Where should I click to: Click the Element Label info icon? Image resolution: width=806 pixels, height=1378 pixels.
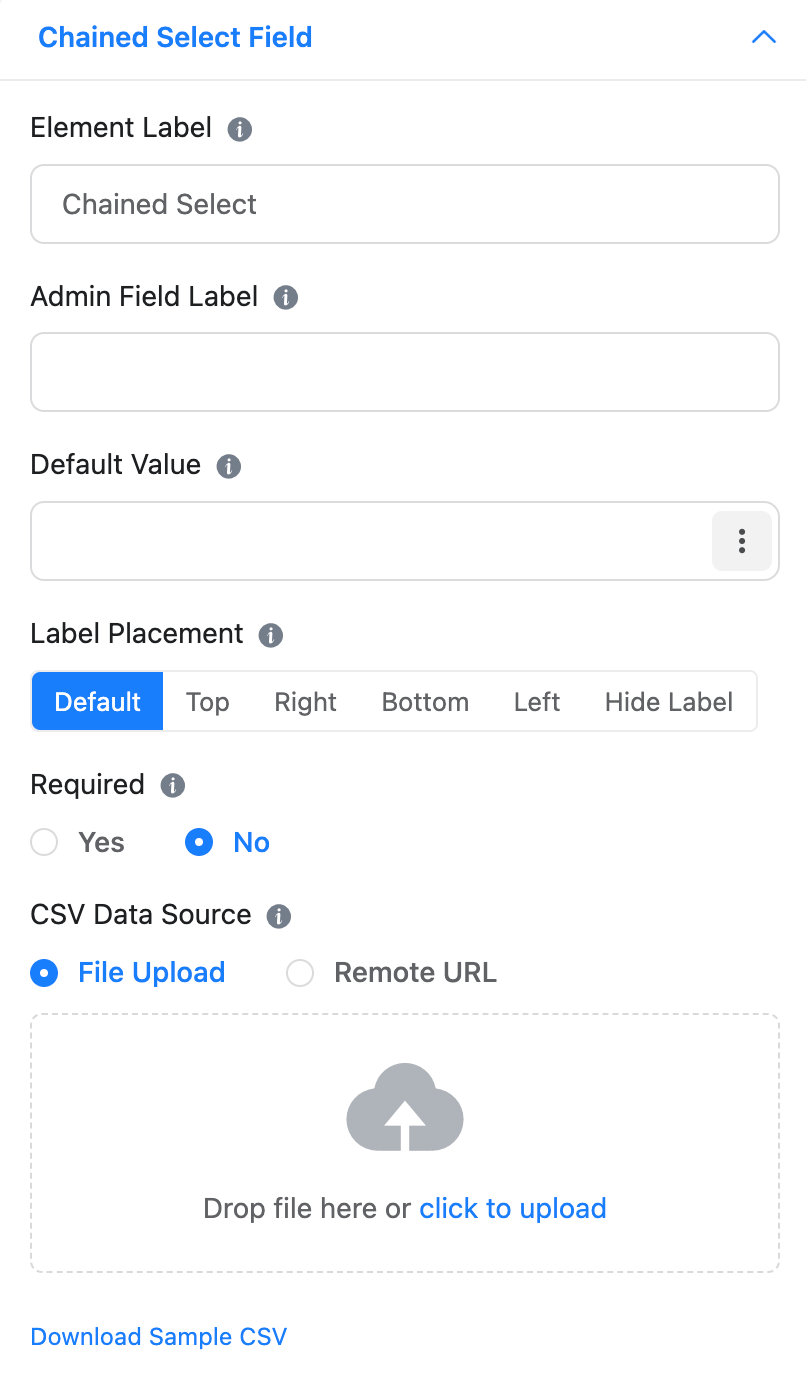coord(239,129)
